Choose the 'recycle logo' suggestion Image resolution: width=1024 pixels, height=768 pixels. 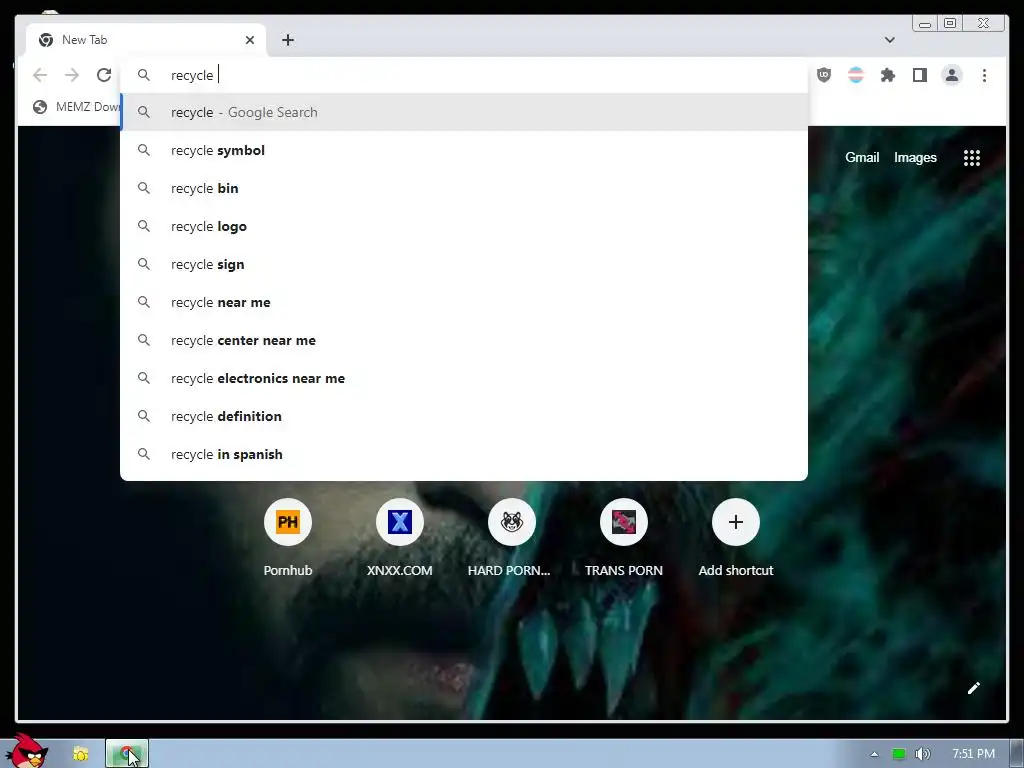pos(464,226)
